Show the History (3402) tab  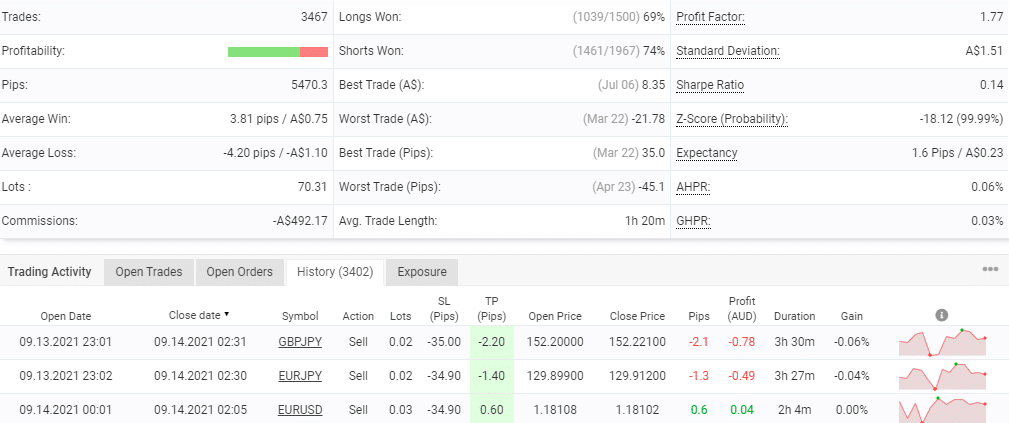tap(335, 272)
